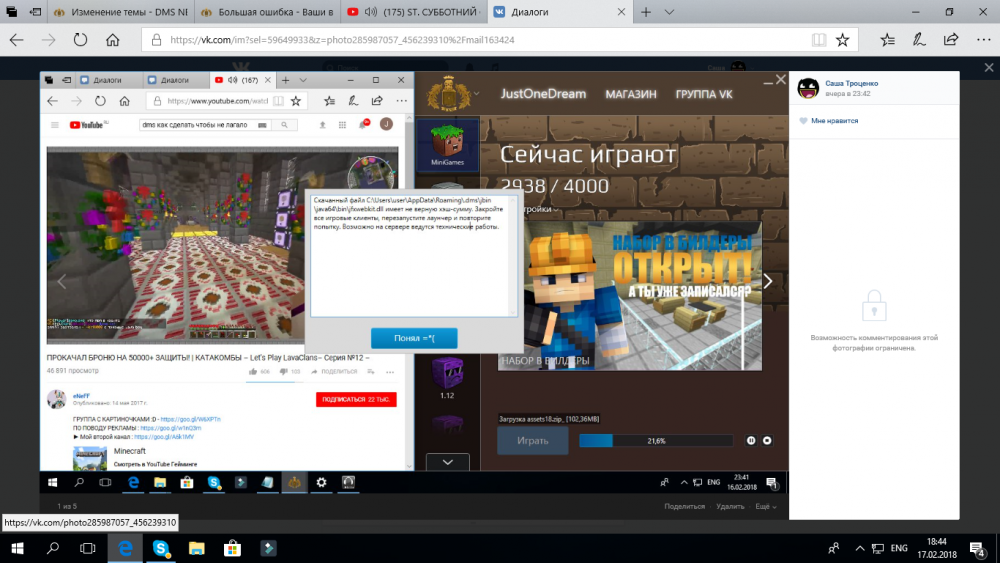The width and height of the screenshot is (1000, 563).
Task: Click the launcher download progress bar 21,6%
Action: [x=656, y=441]
